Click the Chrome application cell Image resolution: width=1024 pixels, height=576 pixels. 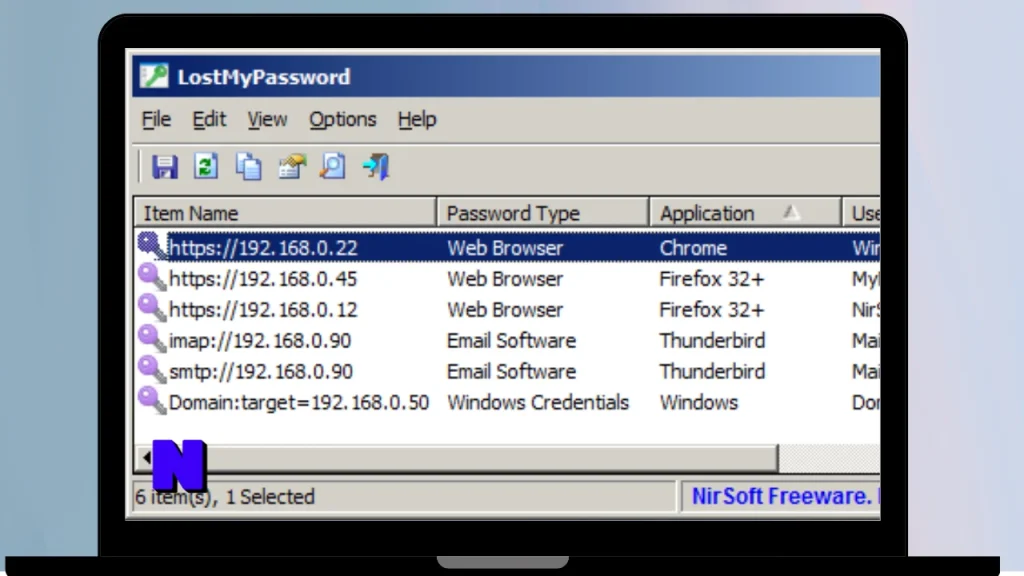tap(693, 248)
